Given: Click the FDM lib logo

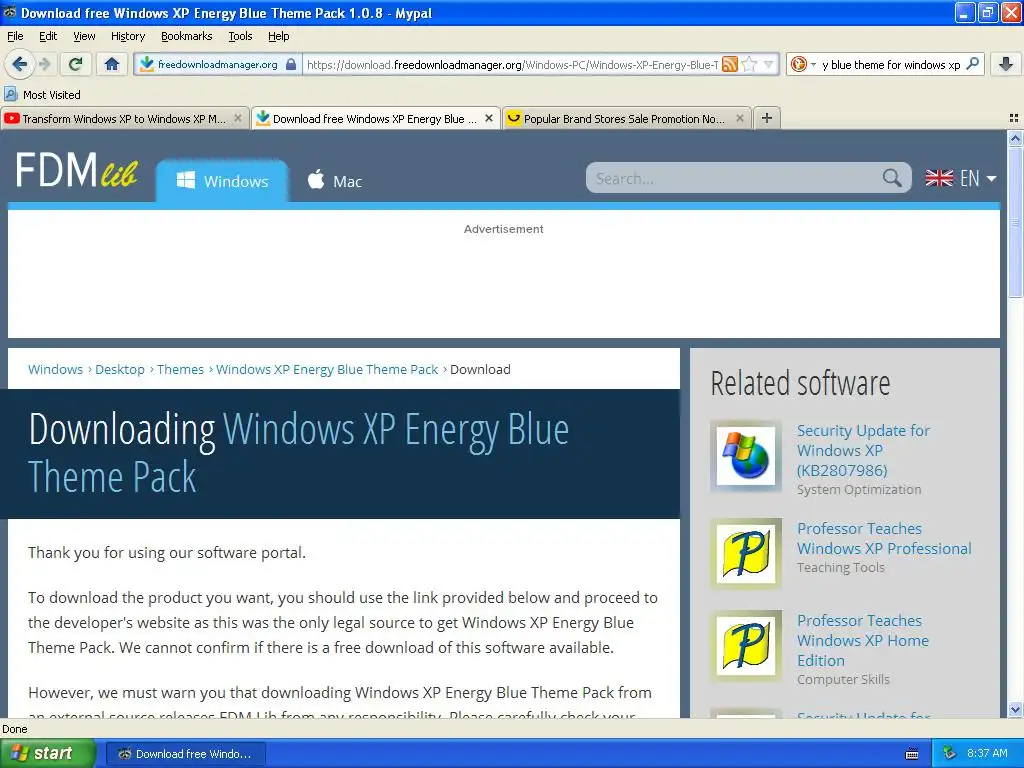Looking at the screenshot, I should pos(76,171).
